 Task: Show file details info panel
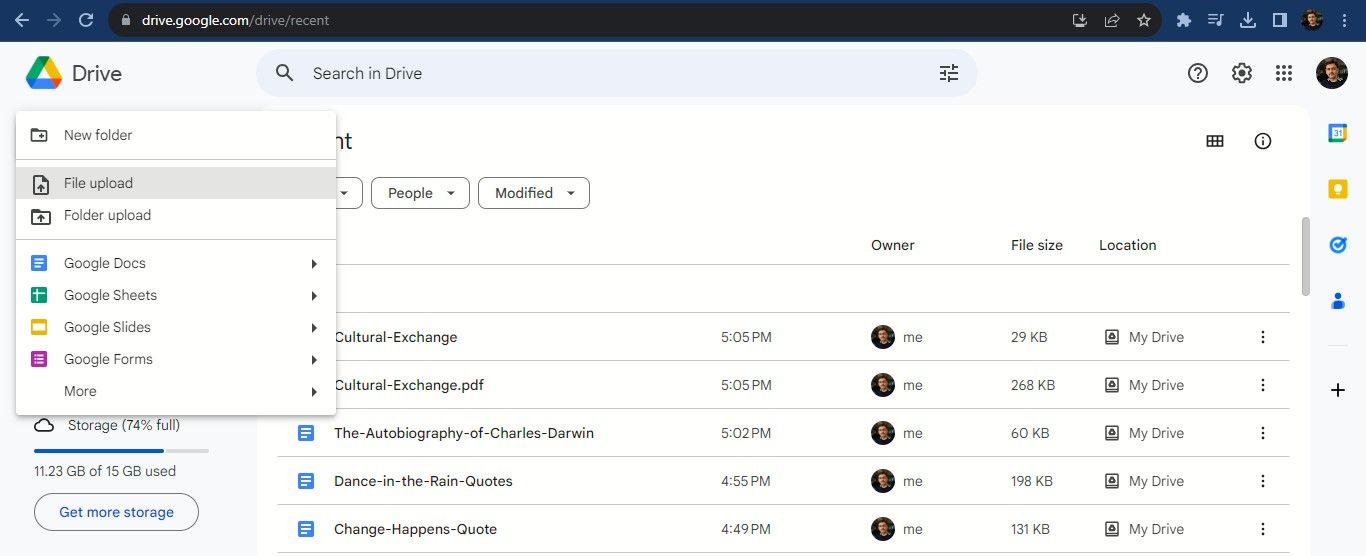coord(1262,141)
